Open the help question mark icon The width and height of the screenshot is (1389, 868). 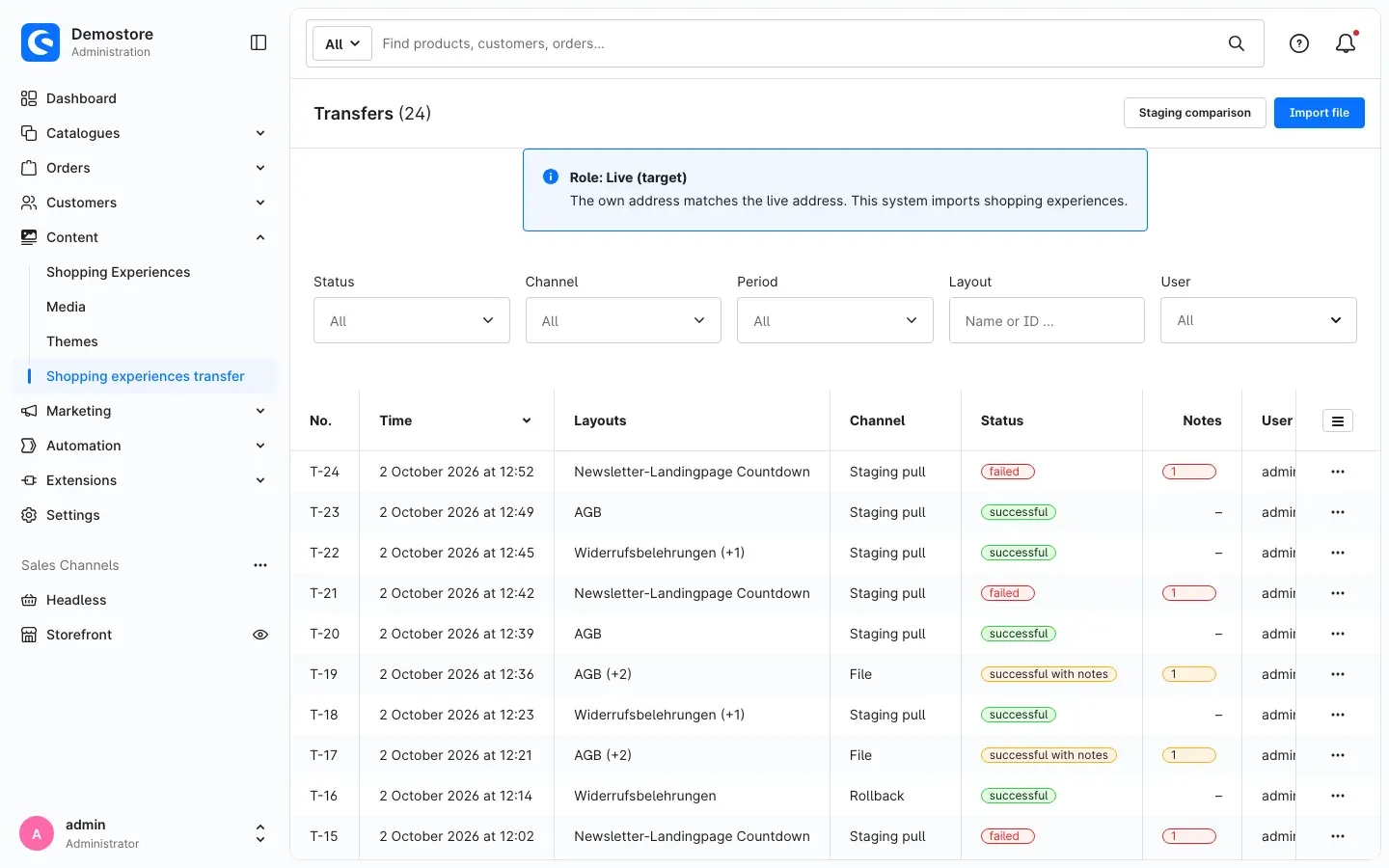1299,43
